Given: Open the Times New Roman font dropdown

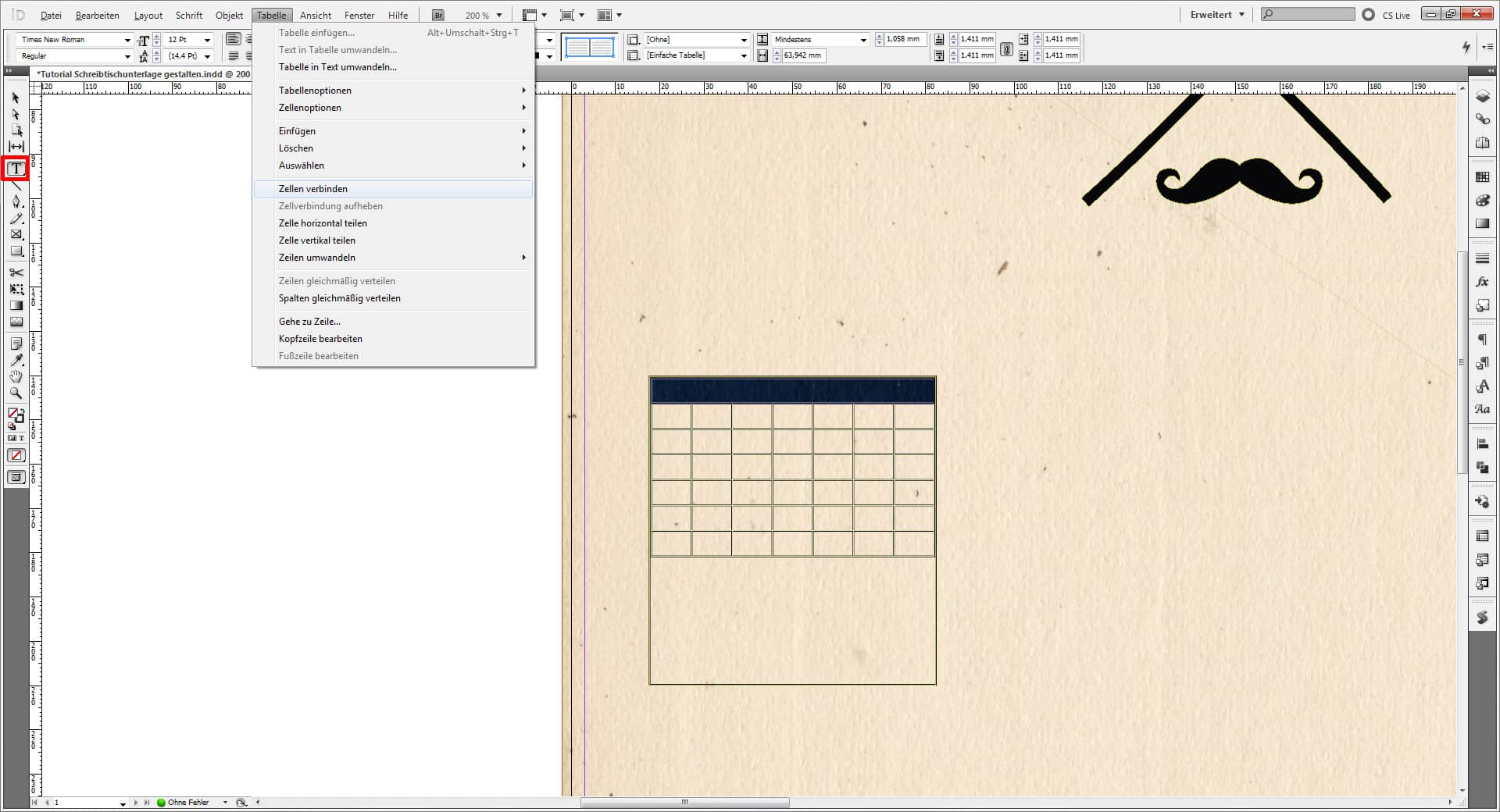Looking at the screenshot, I should (127, 40).
